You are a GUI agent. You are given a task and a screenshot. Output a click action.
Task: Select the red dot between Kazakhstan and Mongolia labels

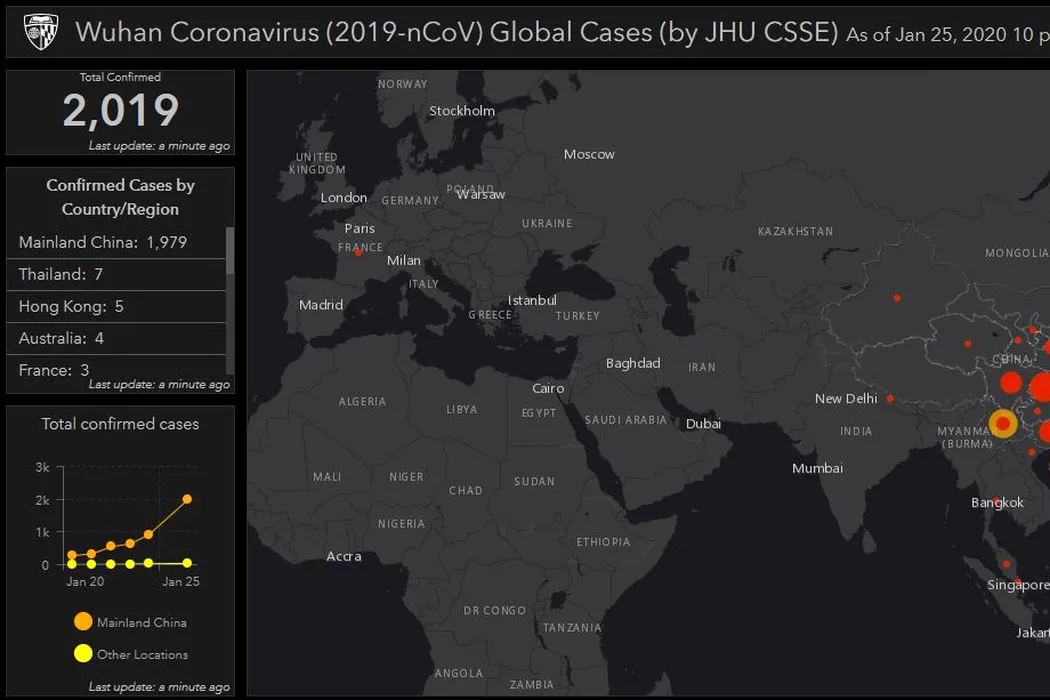pos(897,298)
